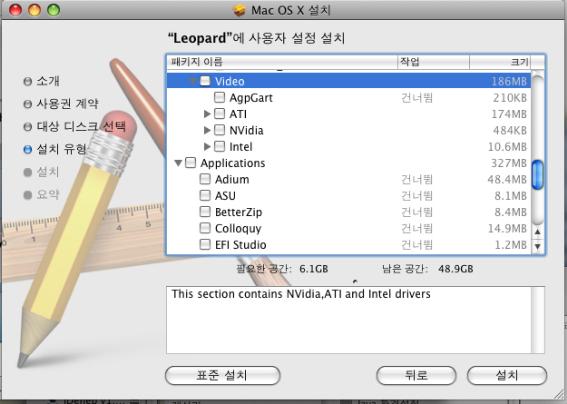The image size is (567, 404).
Task: Collapse the Video disclosure triangle
Action: pyautogui.click(x=192, y=81)
